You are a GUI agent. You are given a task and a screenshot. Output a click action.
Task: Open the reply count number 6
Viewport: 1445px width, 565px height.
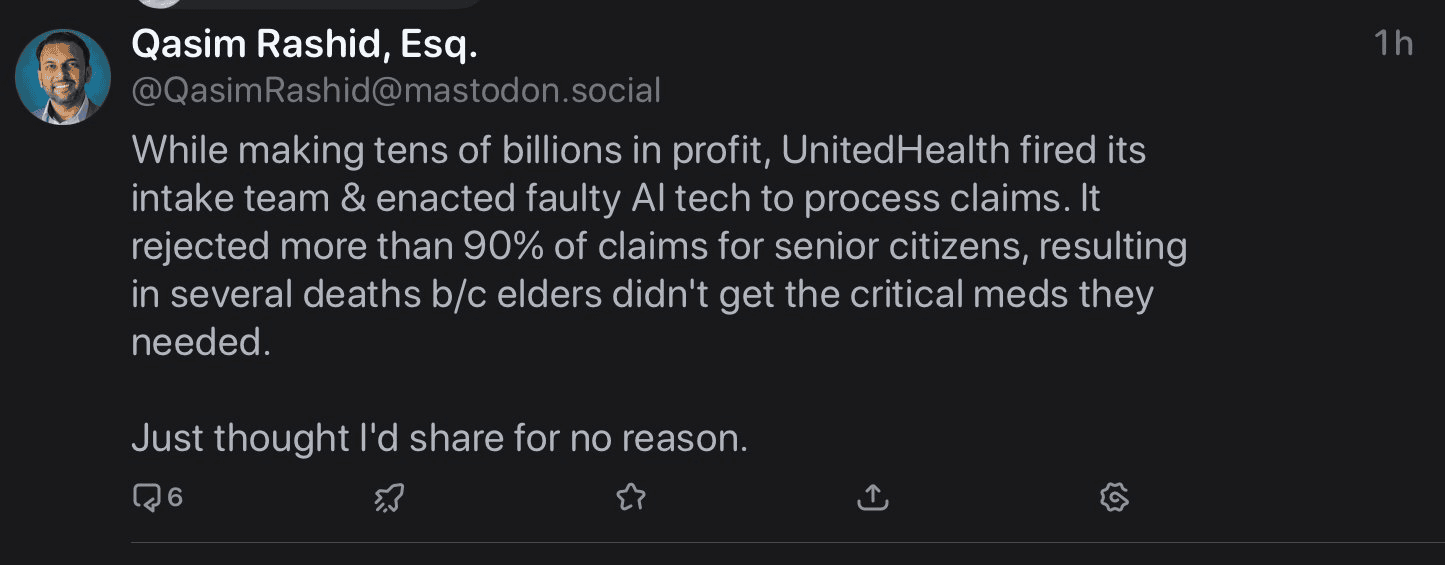click(175, 497)
